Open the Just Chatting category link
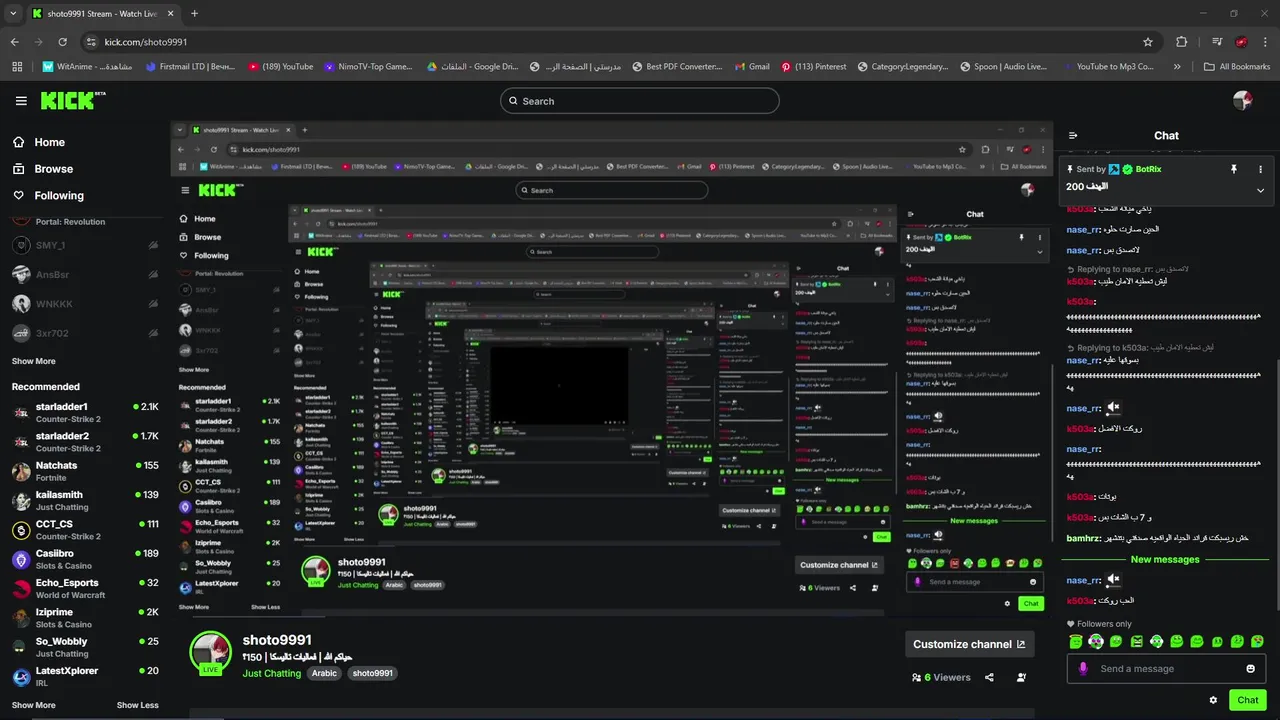This screenshot has width=1280, height=720. tap(271, 673)
